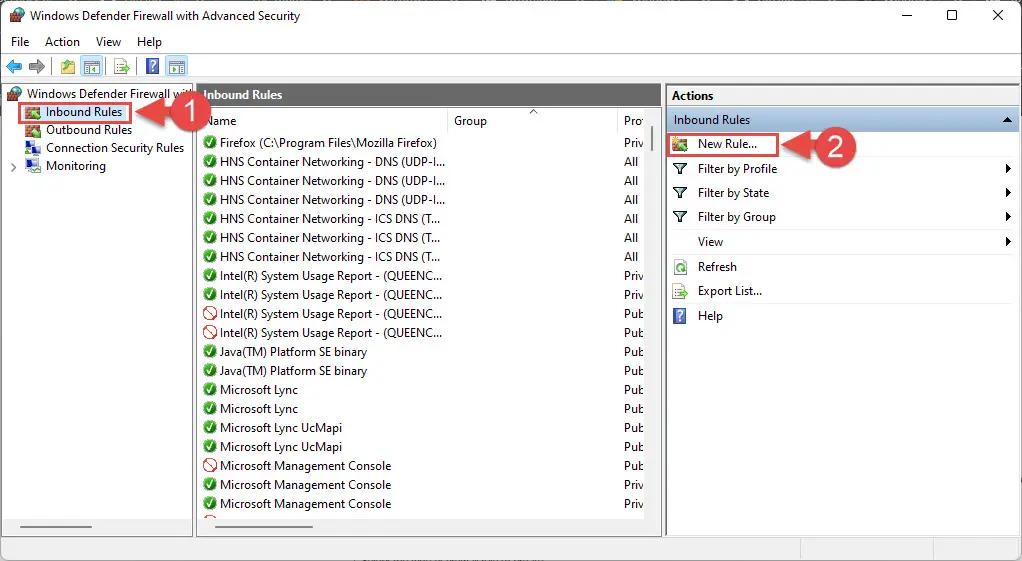Open the Filter by State submenu arrow
Image resolution: width=1022 pixels, height=561 pixels.
1008,193
